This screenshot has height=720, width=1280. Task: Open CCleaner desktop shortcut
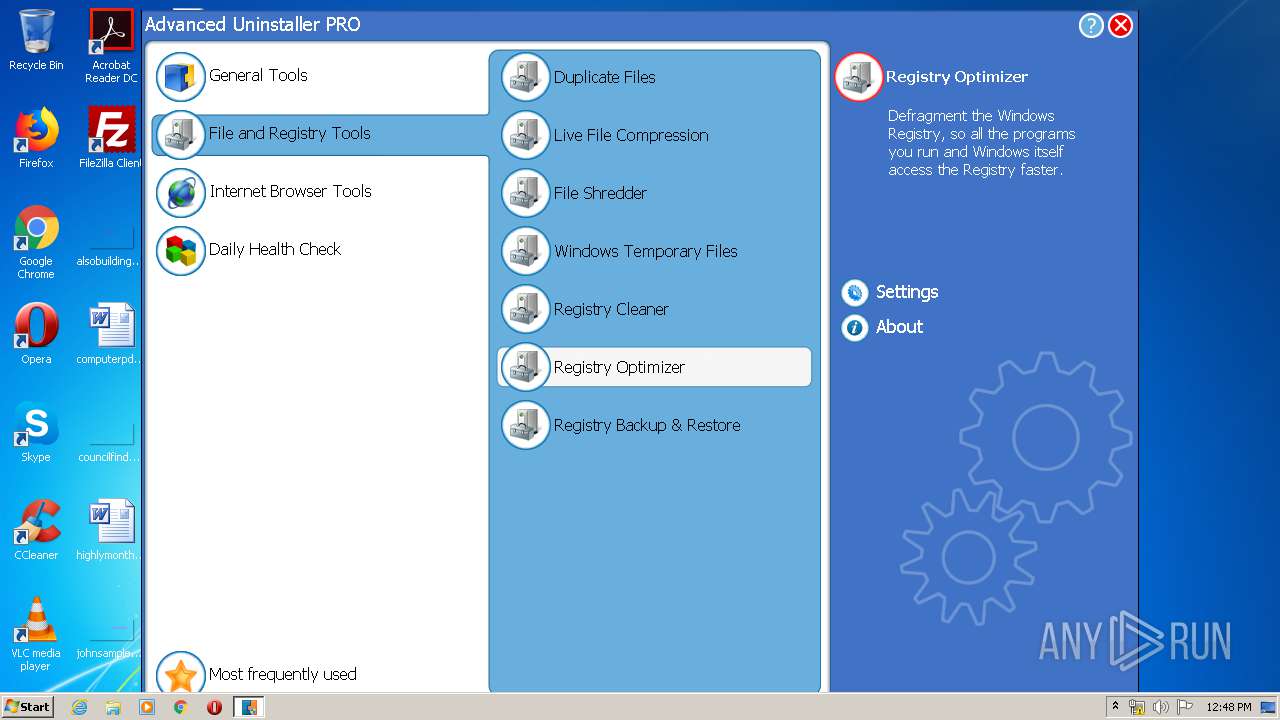pos(36,530)
